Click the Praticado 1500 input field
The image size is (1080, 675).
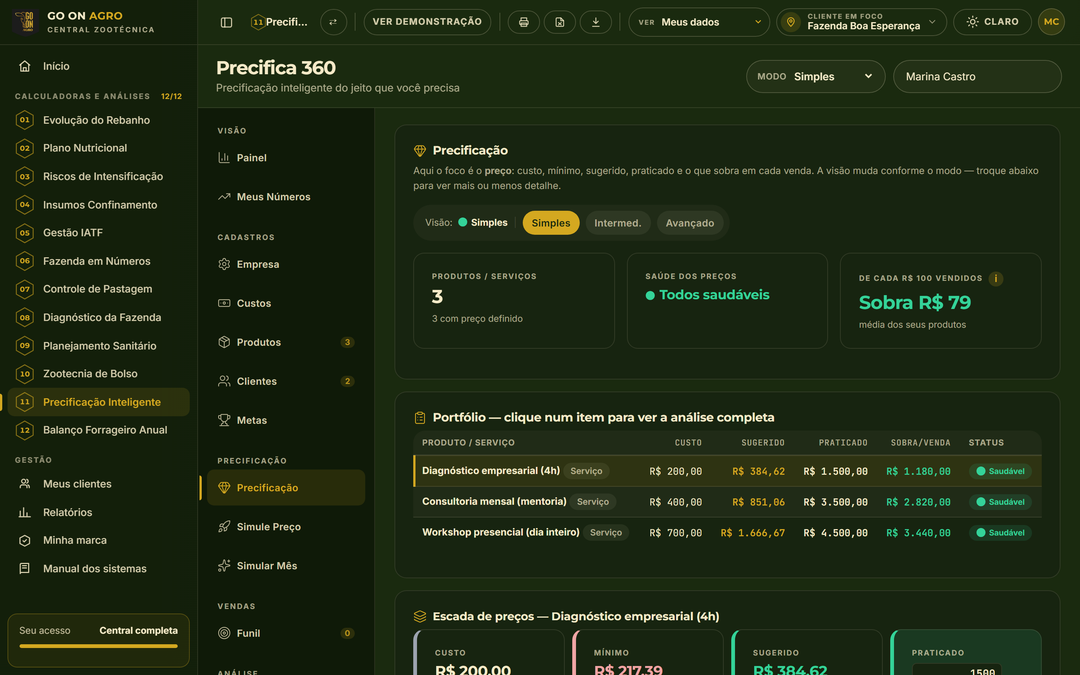[956, 670]
